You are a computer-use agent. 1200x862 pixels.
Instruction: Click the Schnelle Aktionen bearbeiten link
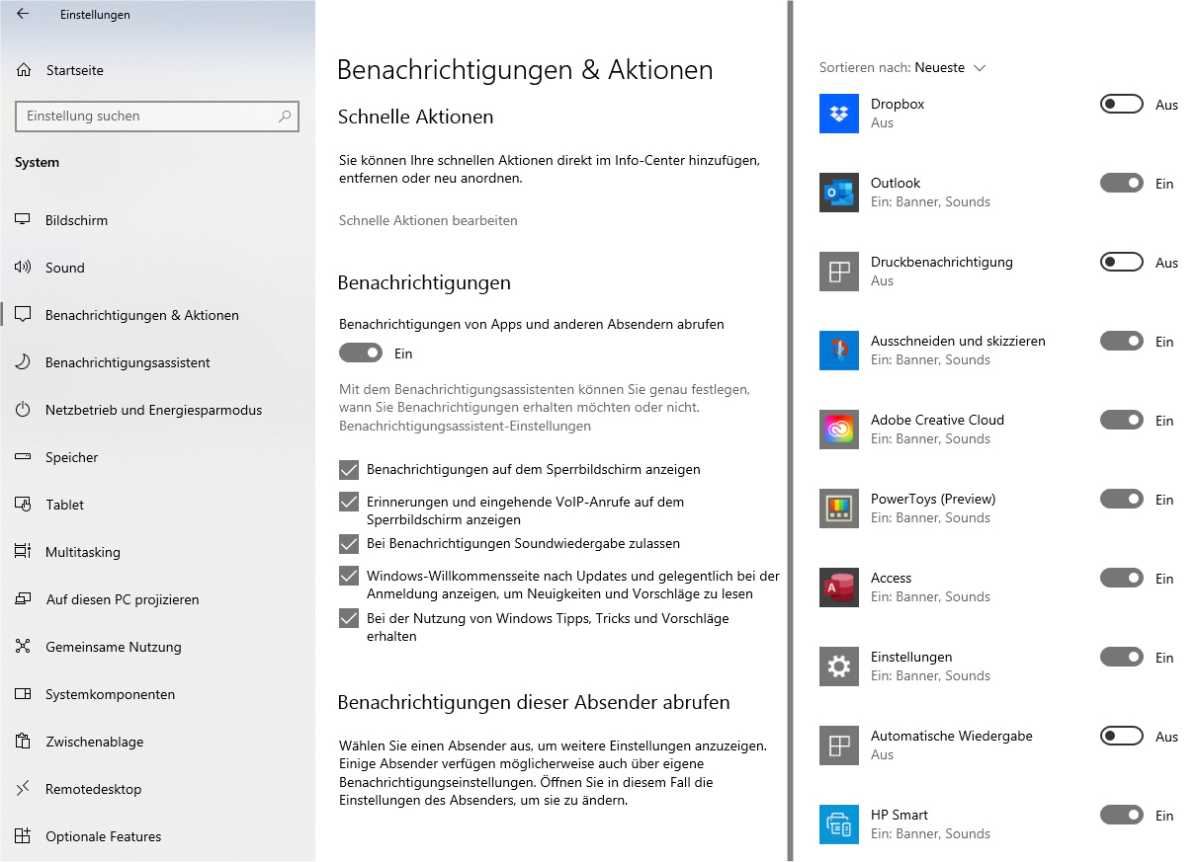428,220
